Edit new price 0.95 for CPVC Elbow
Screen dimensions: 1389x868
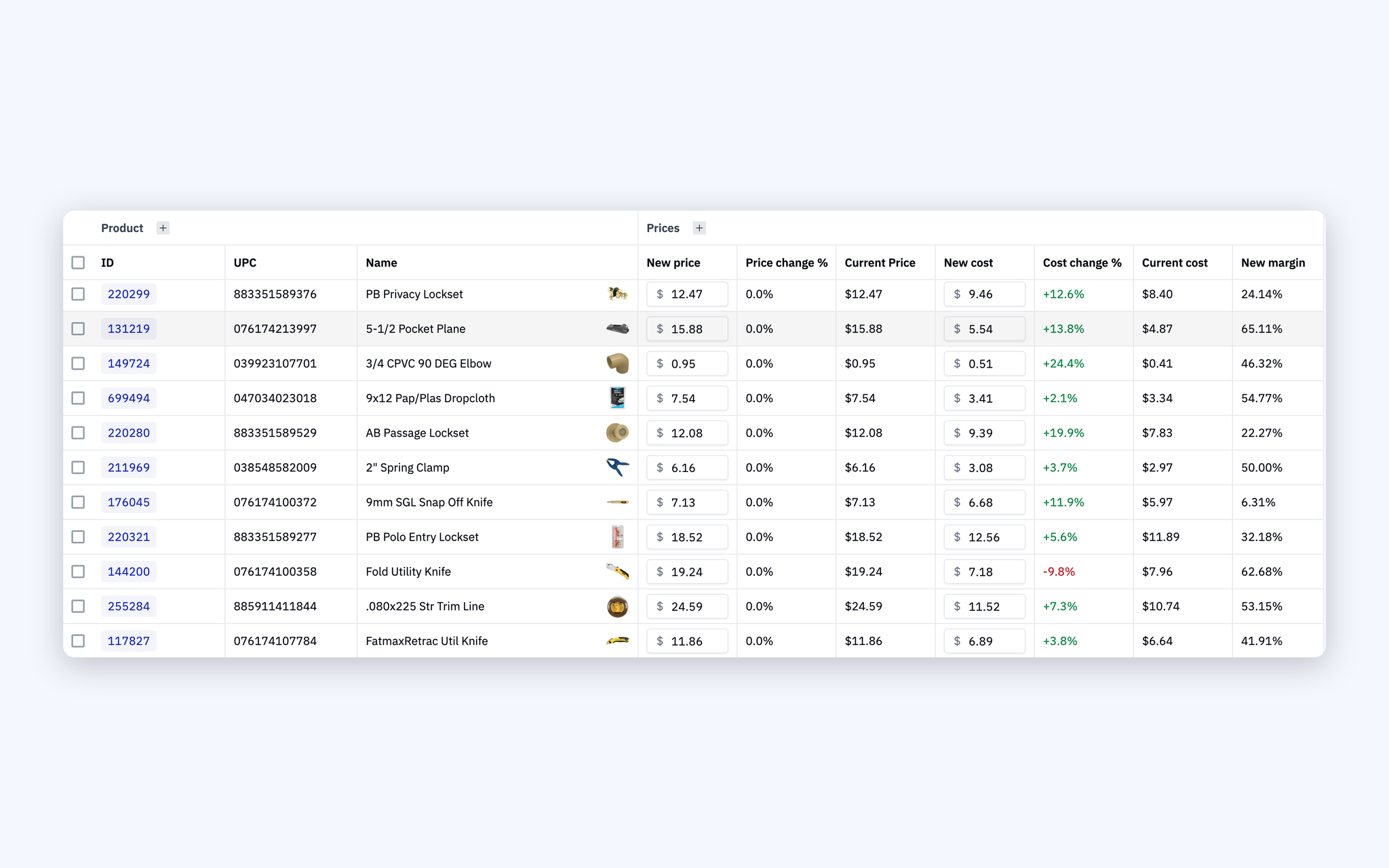(687, 363)
